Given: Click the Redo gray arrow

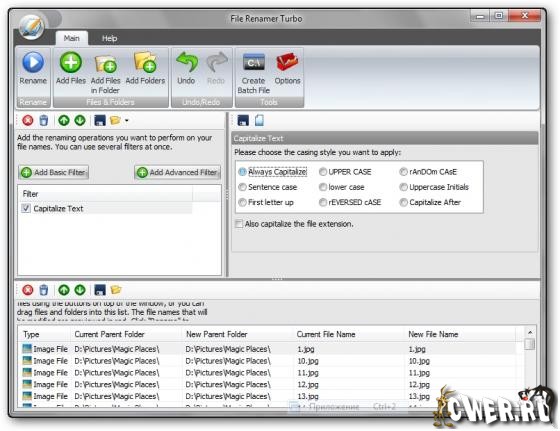Looking at the screenshot, I should point(216,62).
